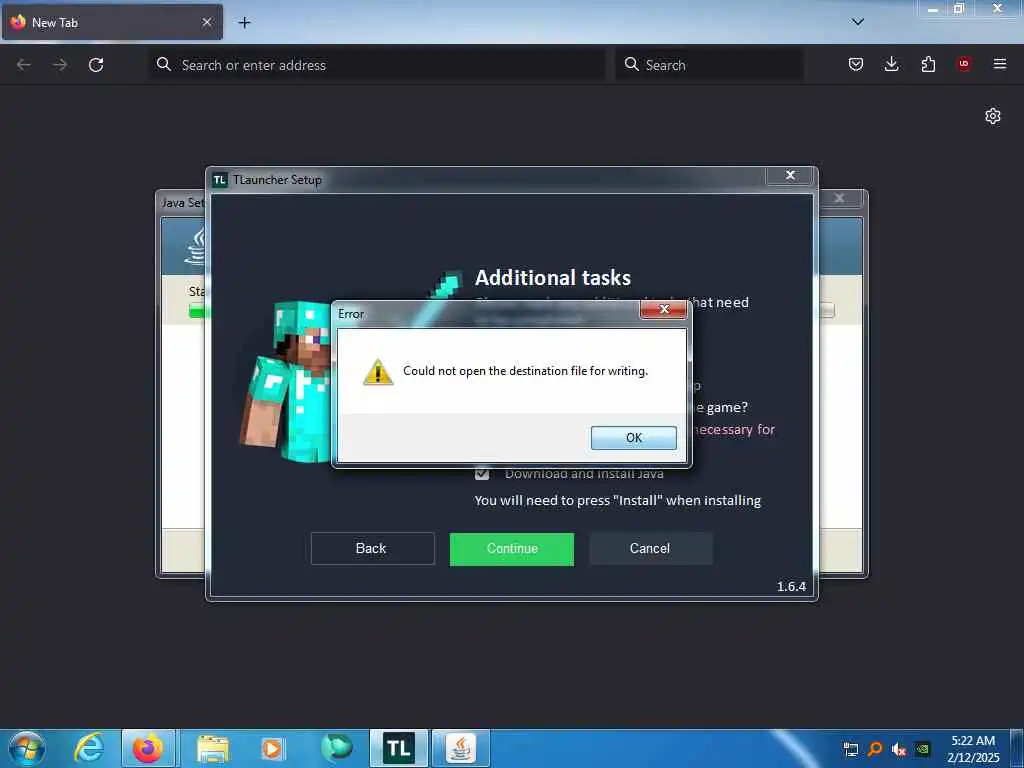Click the Firefox logo on the New Tab tab
This screenshot has height=768, width=1024.
(x=18, y=22)
